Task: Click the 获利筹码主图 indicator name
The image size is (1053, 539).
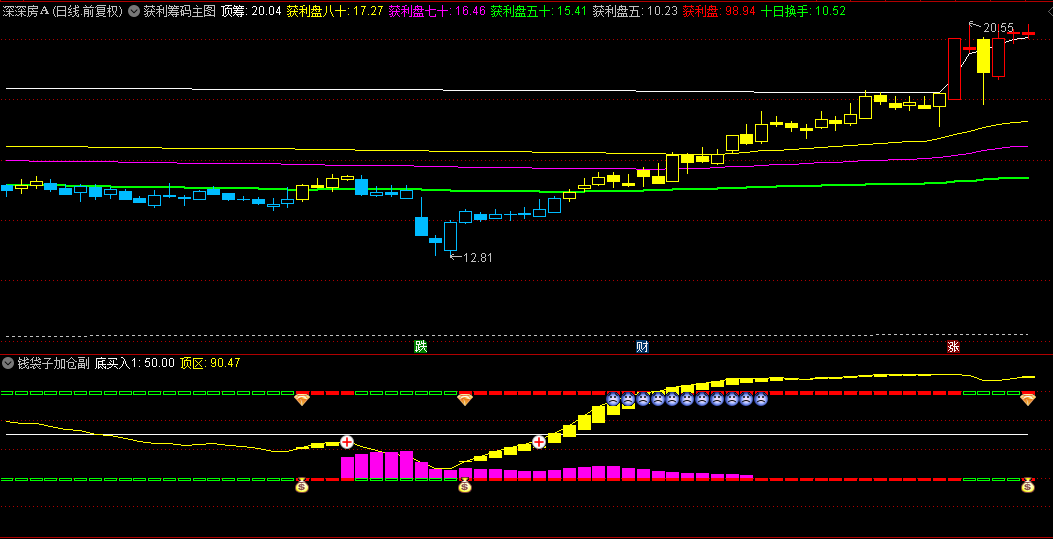Action: 179,11
